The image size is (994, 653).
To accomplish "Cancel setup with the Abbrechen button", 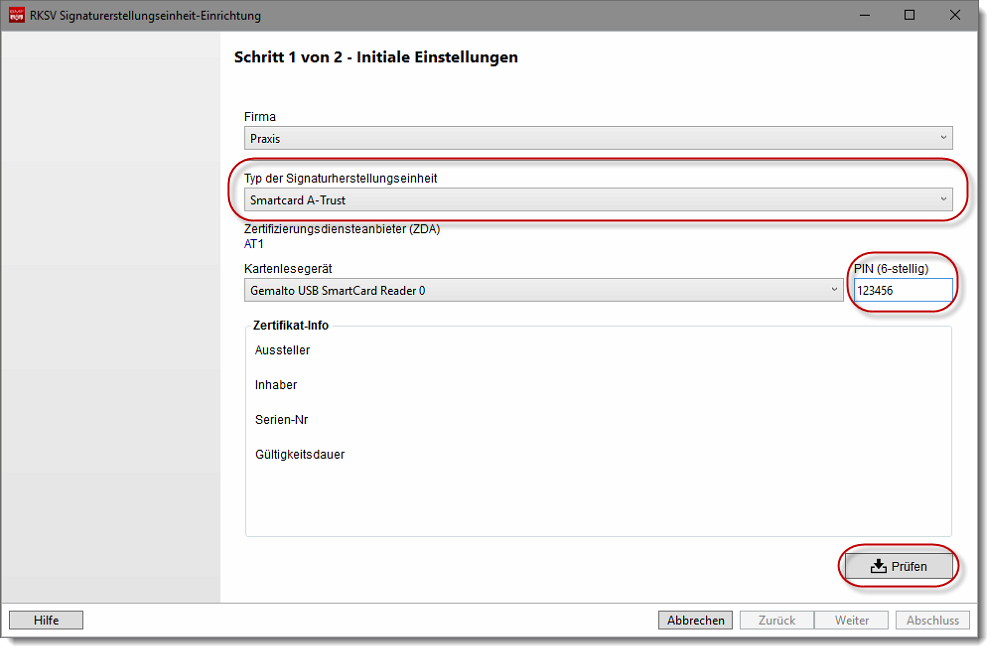I will 695,620.
